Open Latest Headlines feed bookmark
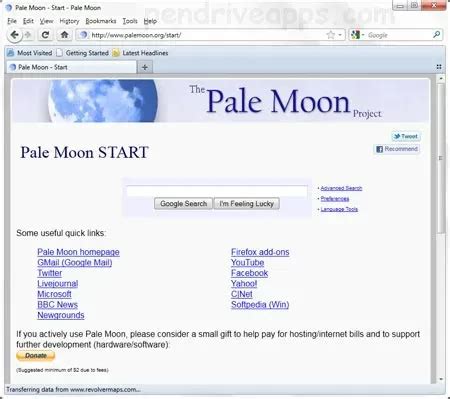The image size is (450, 399). pos(140,53)
